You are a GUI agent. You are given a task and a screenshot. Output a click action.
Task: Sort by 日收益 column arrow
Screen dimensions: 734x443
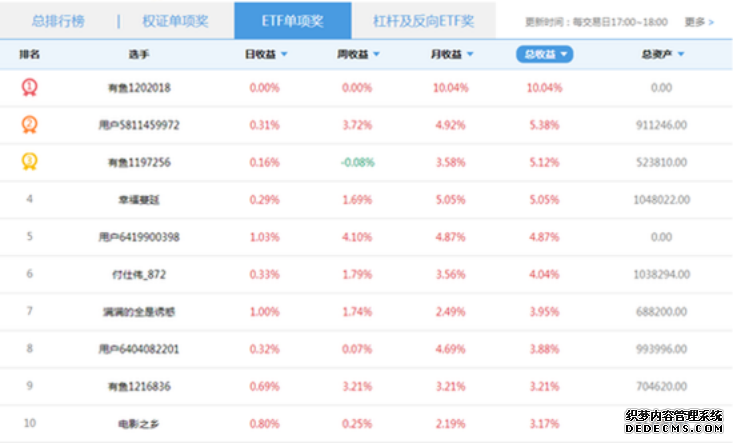point(284,54)
